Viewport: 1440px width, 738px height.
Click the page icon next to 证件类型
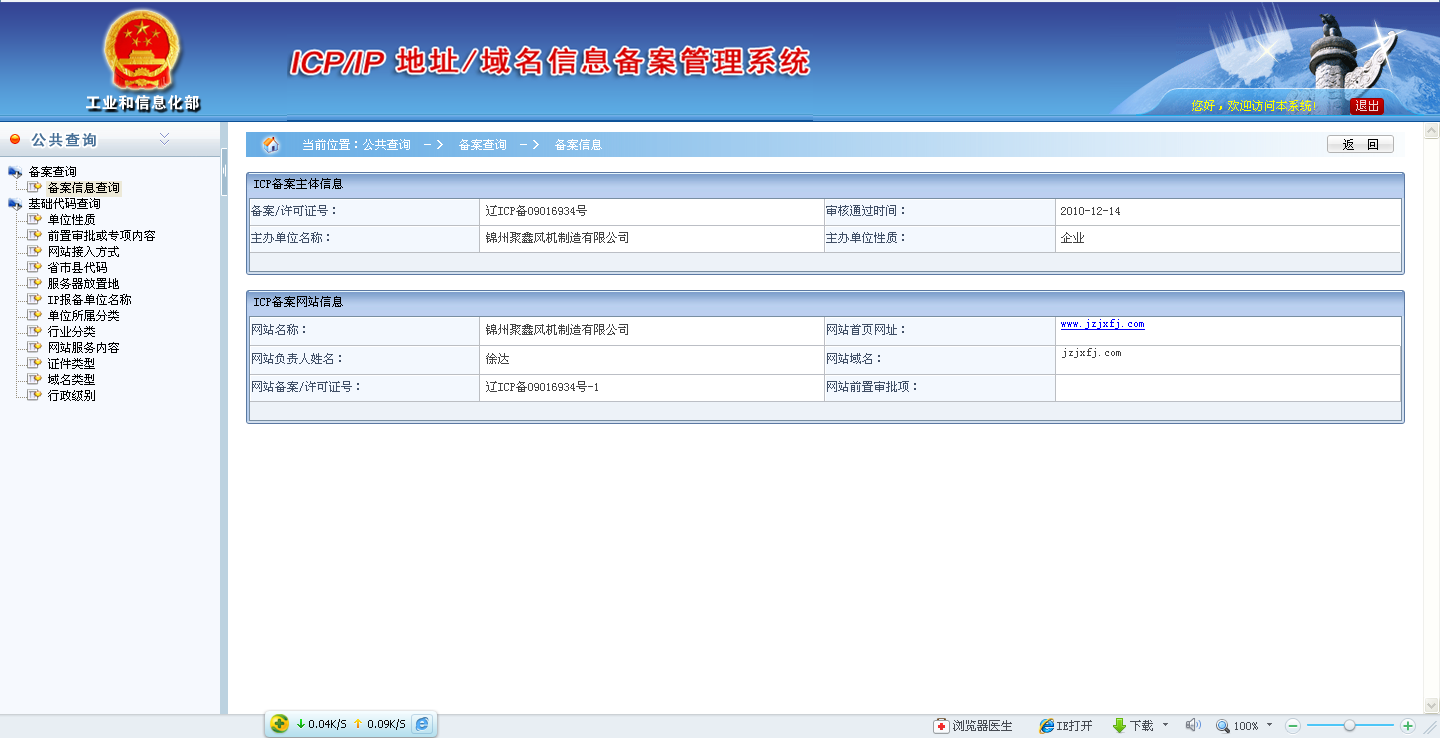(x=35, y=364)
